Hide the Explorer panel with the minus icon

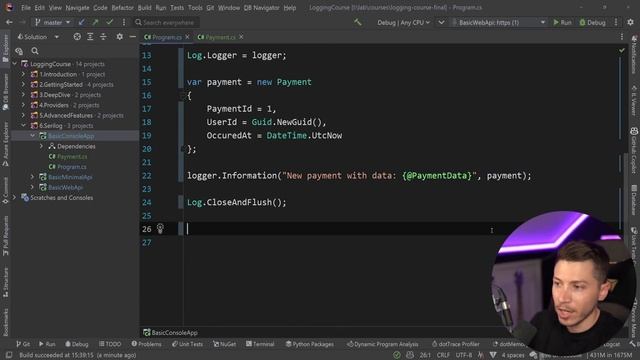(133, 37)
